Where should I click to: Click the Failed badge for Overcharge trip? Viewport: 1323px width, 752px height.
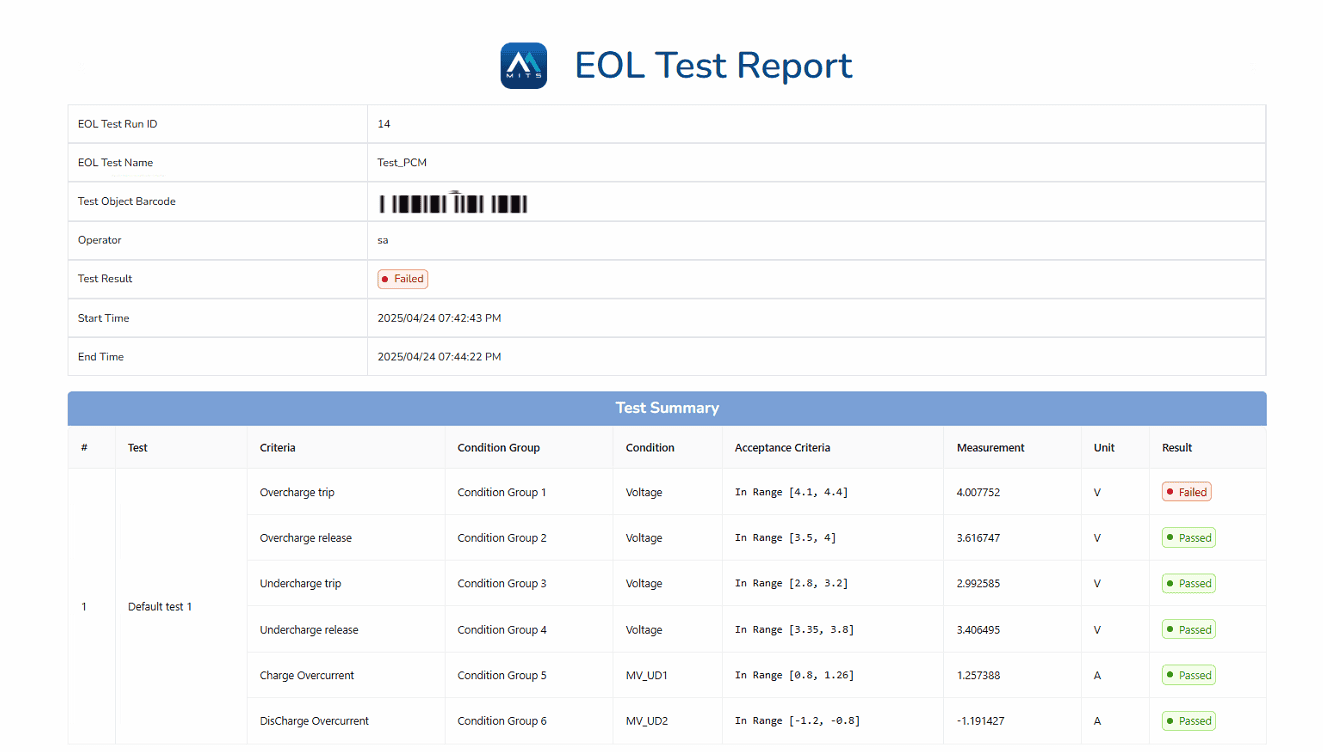pos(1186,492)
